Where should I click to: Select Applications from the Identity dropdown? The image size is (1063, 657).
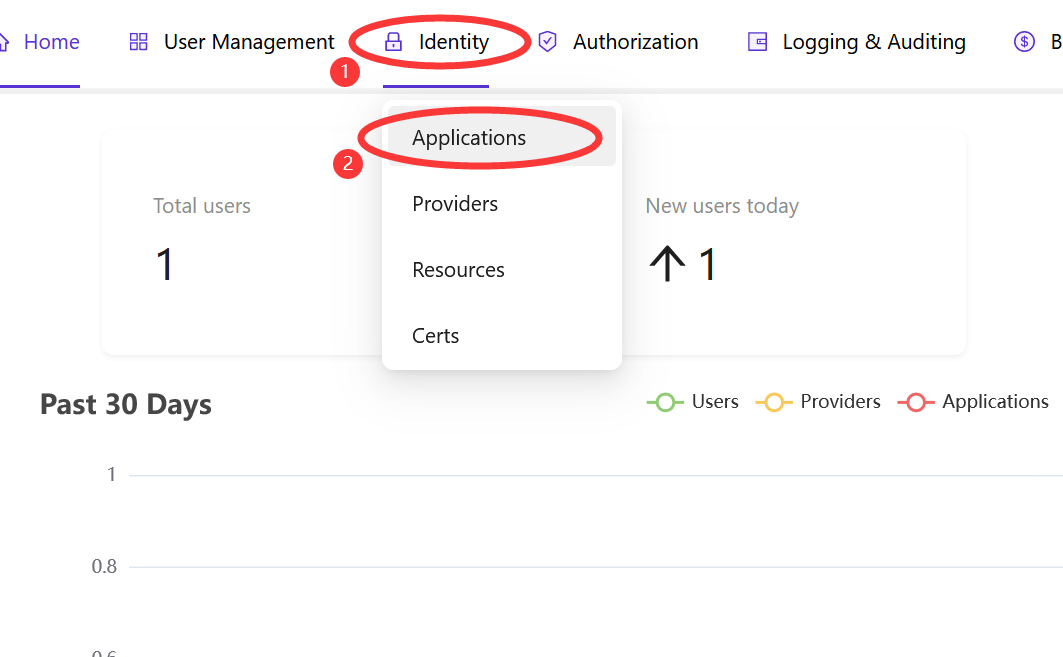tap(469, 137)
